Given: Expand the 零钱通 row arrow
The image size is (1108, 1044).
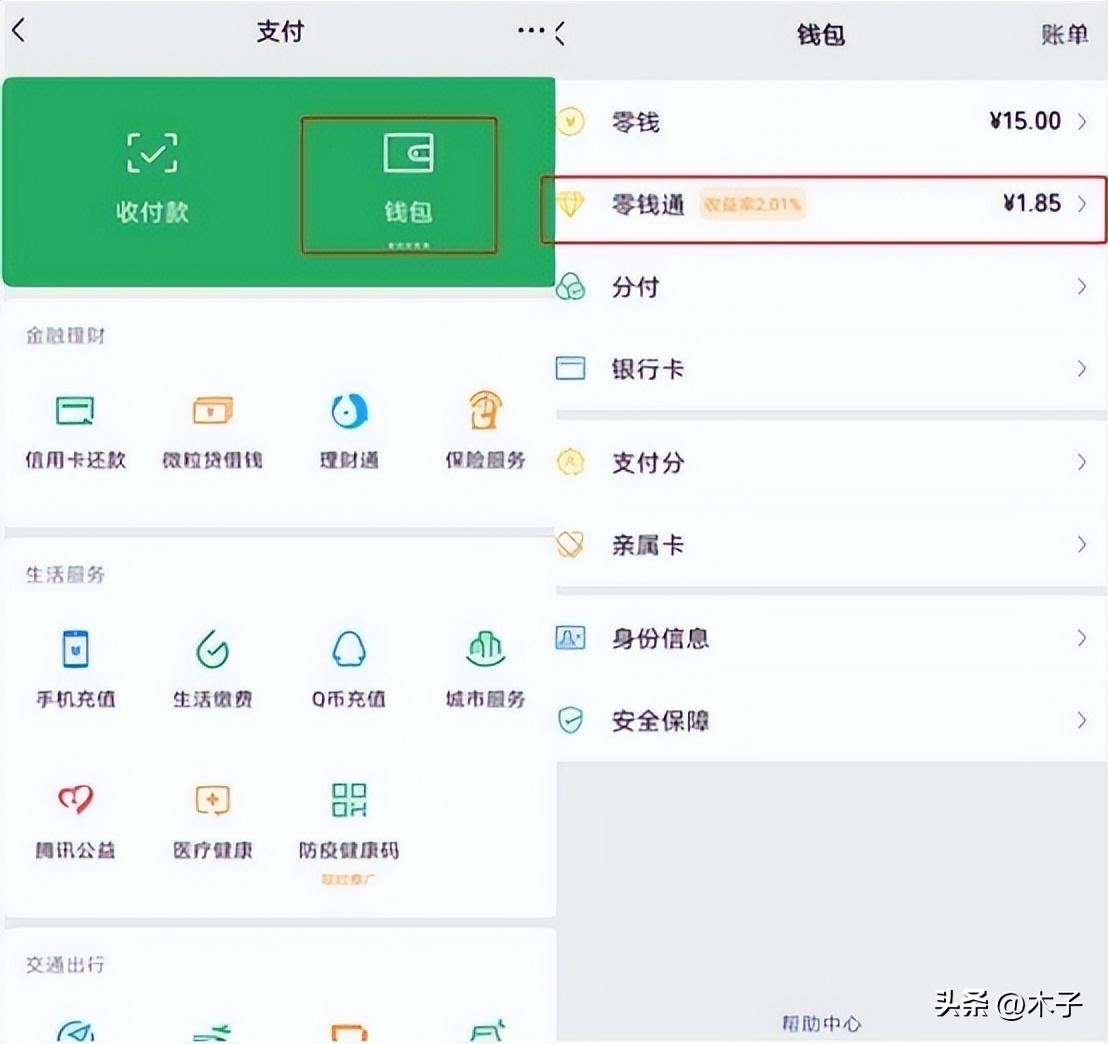Looking at the screenshot, I should pos(1081,204).
